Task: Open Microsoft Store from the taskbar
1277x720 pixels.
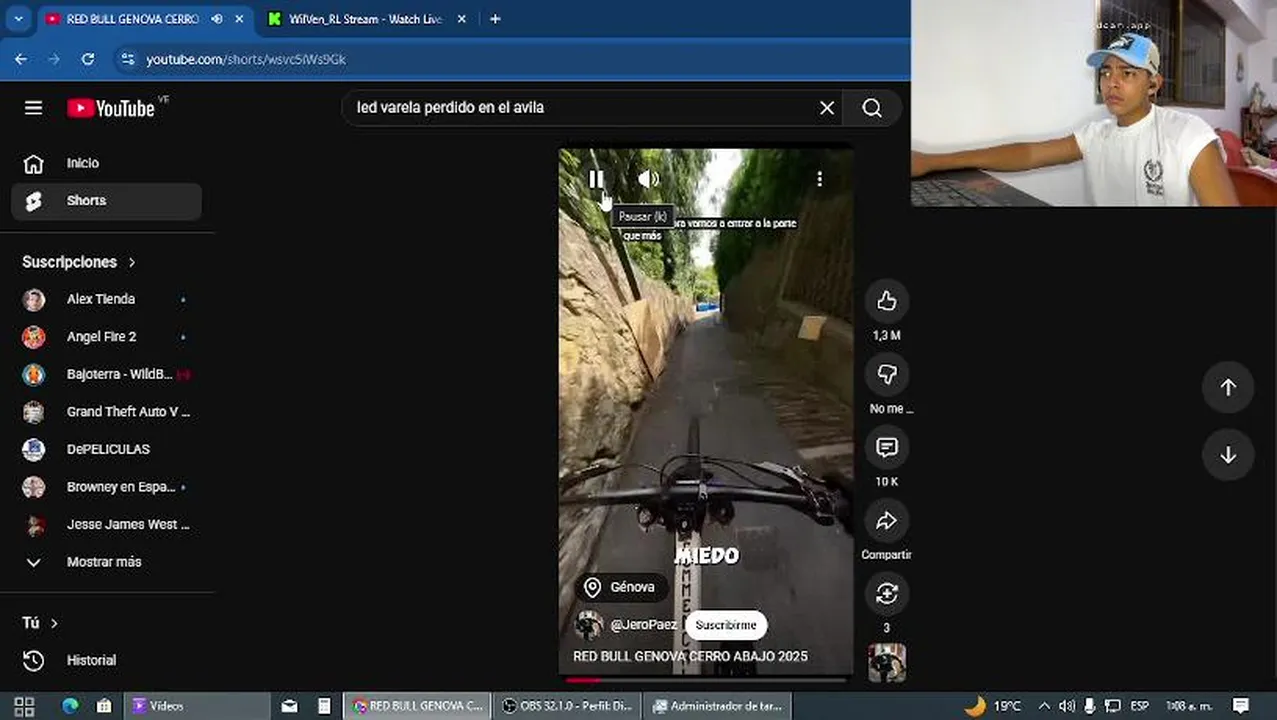Action: [x=104, y=706]
